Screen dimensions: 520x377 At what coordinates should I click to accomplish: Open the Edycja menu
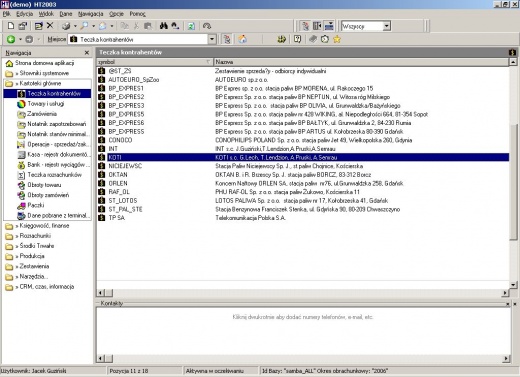pyautogui.click(x=25, y=14)
